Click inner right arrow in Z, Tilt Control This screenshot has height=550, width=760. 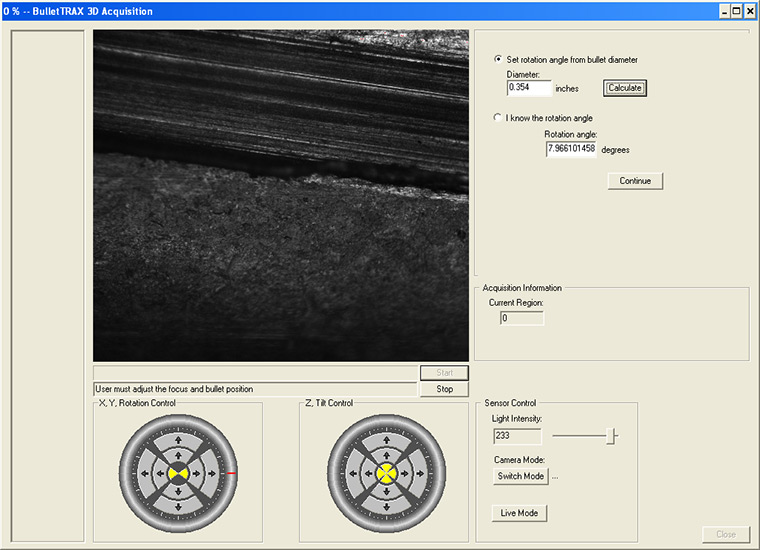[404, 473]
